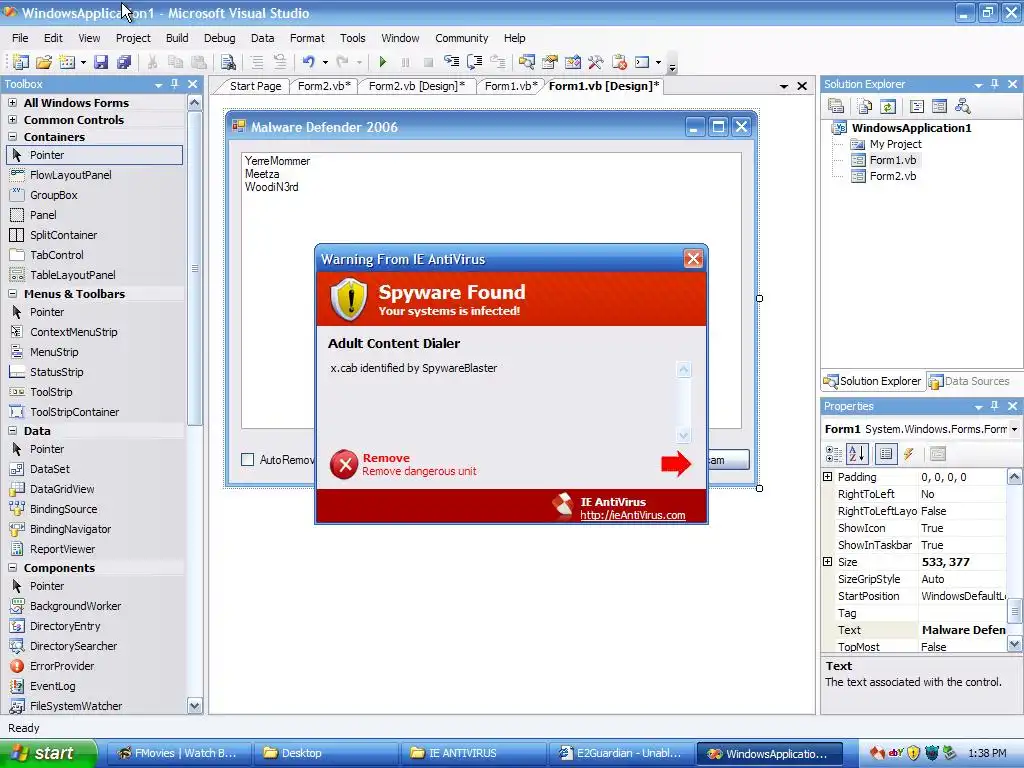1024x768 pixels.
Task: Click the red X Remove icon
Action: (x=344, y=464)
